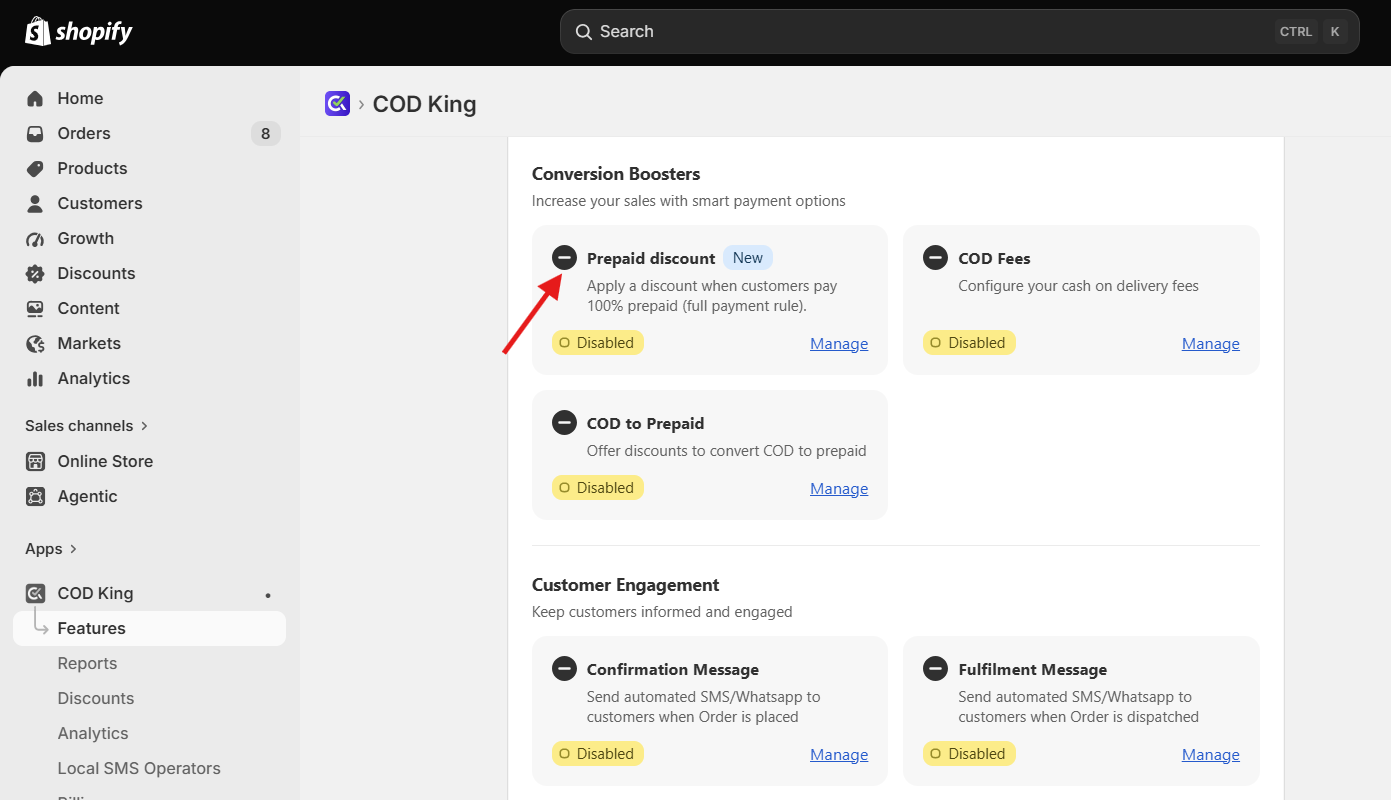The width and height of the screenshot is (1391, 800).
Task: Click the Fulfilment Message status icon
Action: 935,669
